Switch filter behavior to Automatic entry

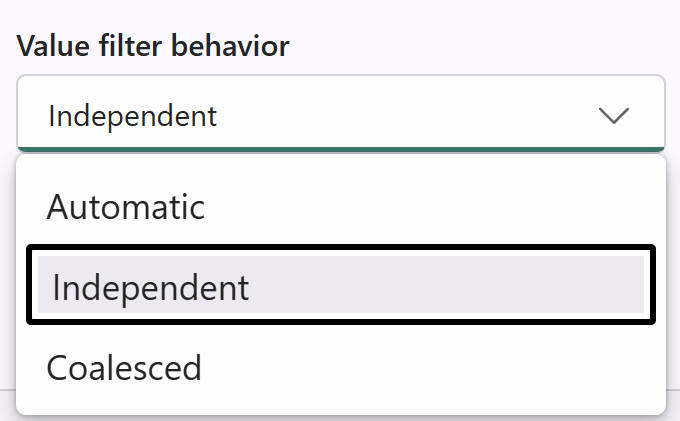tap(126, 207)
